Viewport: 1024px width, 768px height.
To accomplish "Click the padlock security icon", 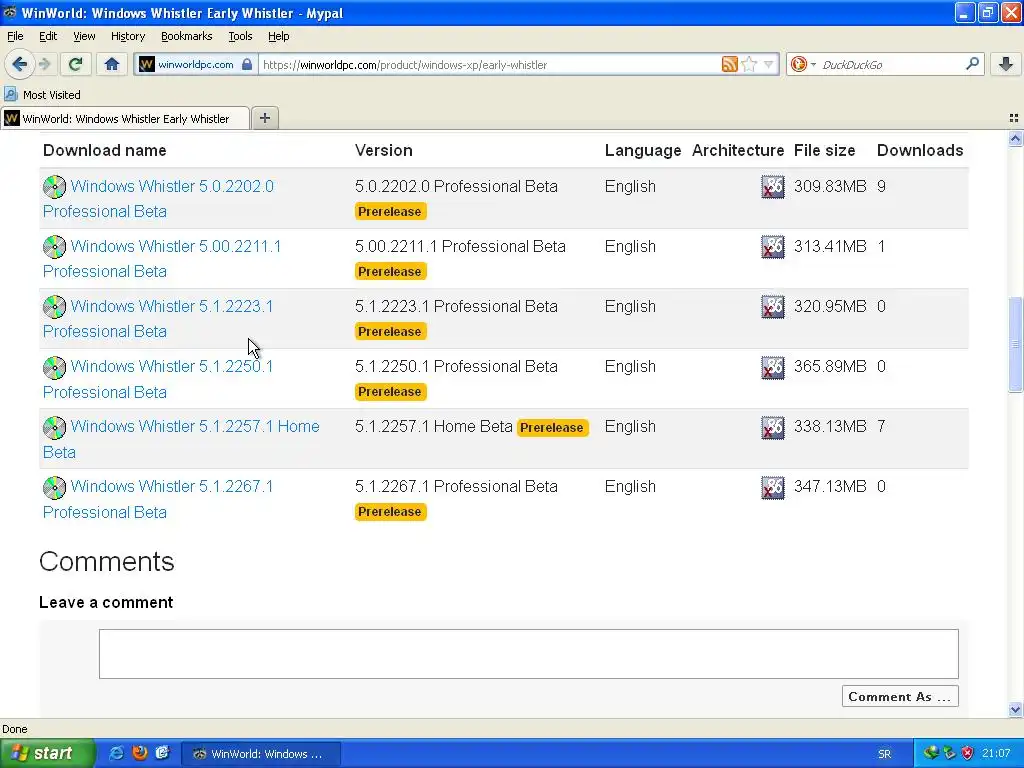I will point(247,64).
